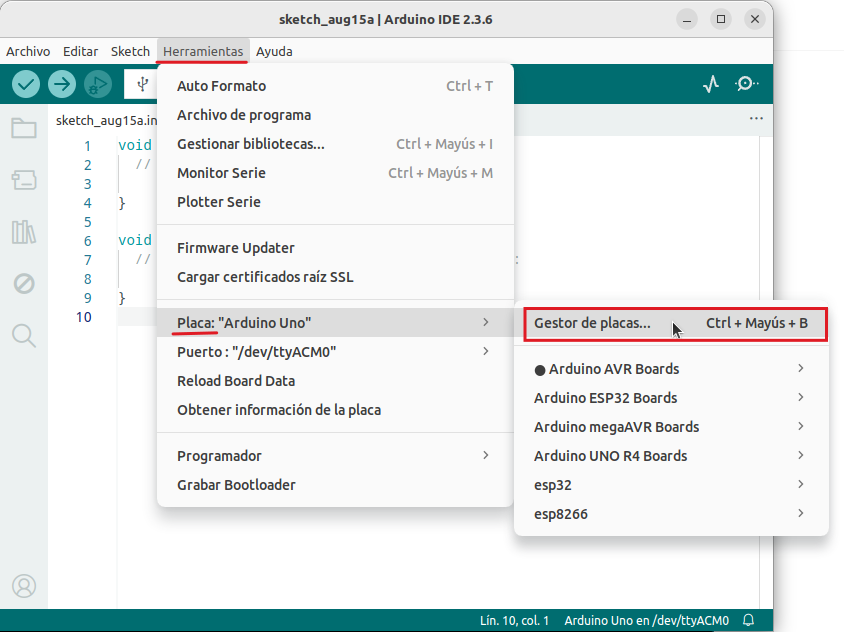Choose Archivo de programa

335,115
